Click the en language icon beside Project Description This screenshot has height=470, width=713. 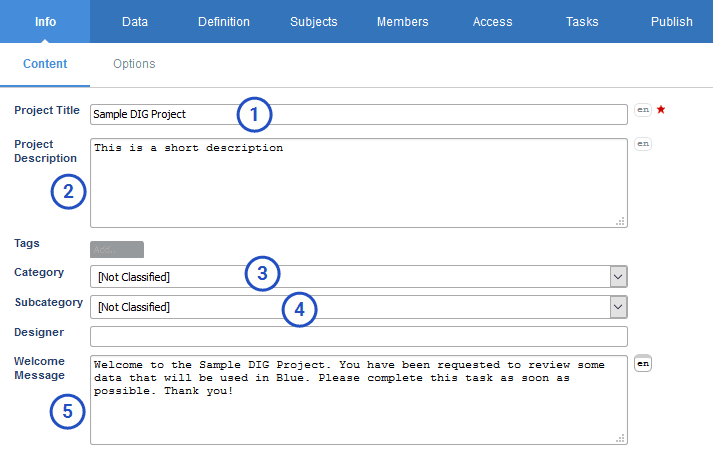tap(643, 144)
